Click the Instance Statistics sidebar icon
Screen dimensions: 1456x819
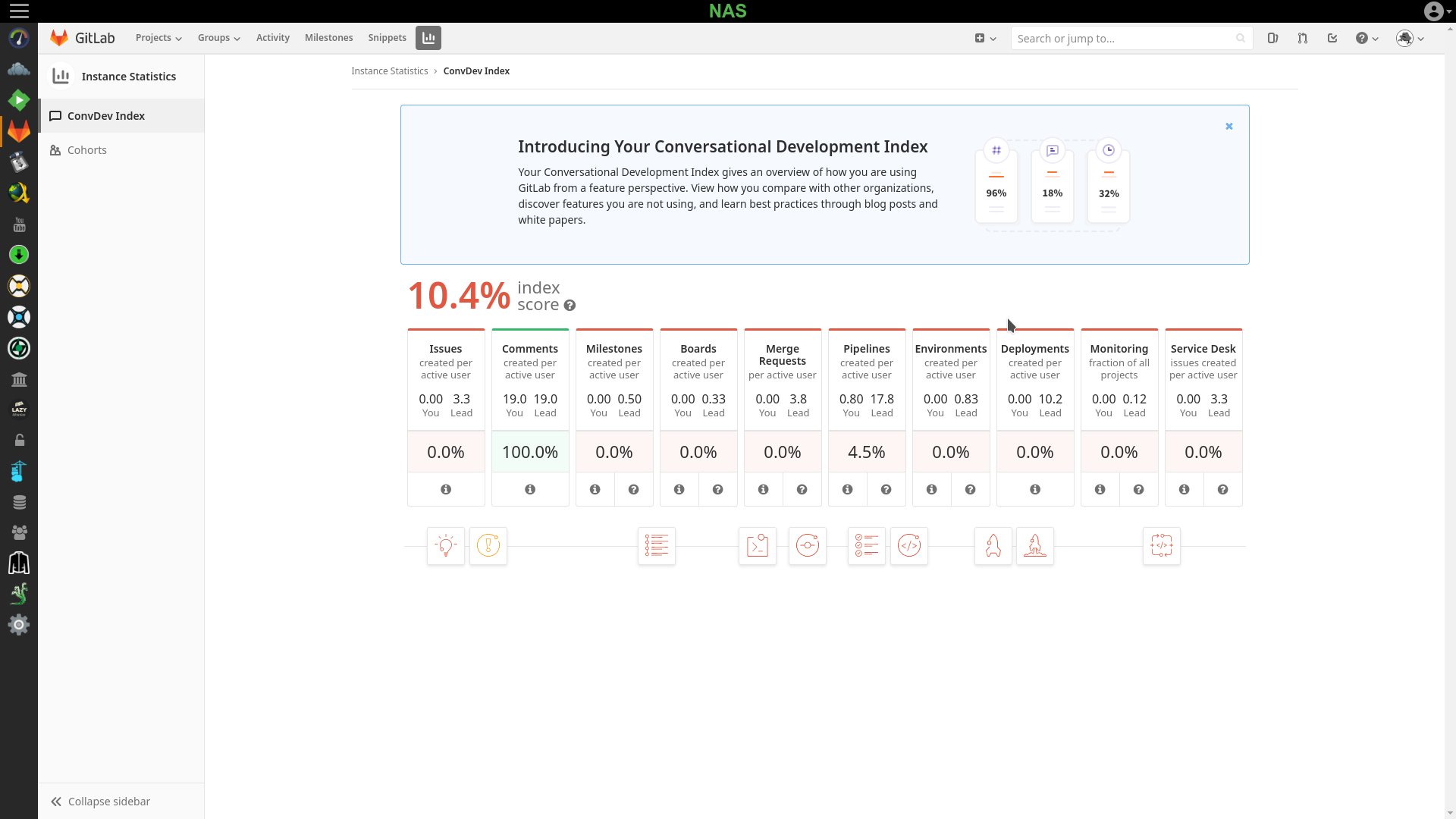[x=60, y=76]
